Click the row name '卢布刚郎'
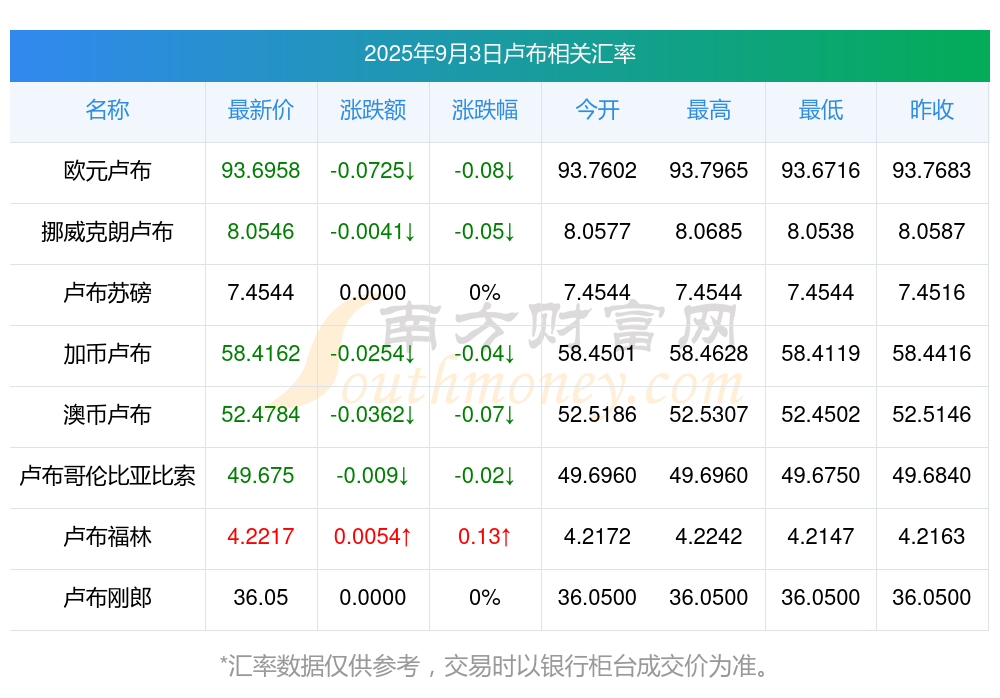The image size is (1000, 698). [x=107, y=598]
